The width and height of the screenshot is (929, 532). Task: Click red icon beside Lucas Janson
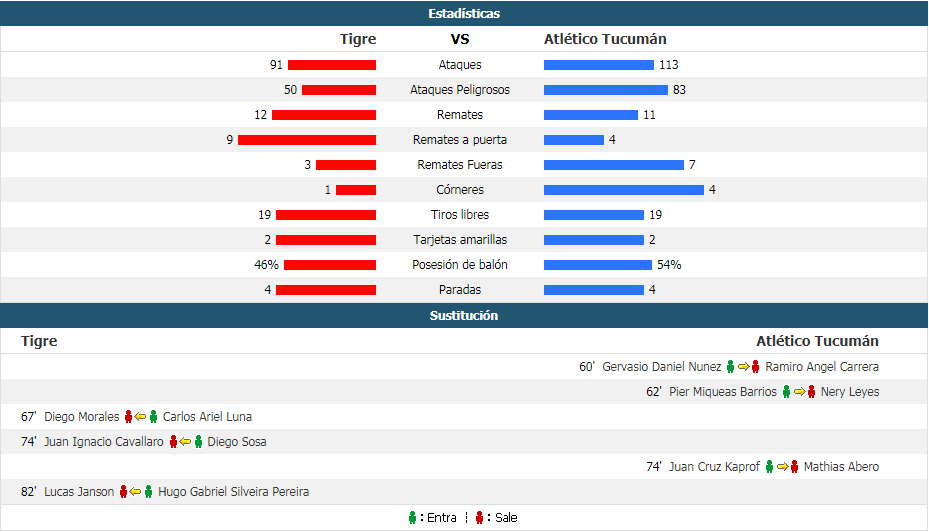point(123,491)
